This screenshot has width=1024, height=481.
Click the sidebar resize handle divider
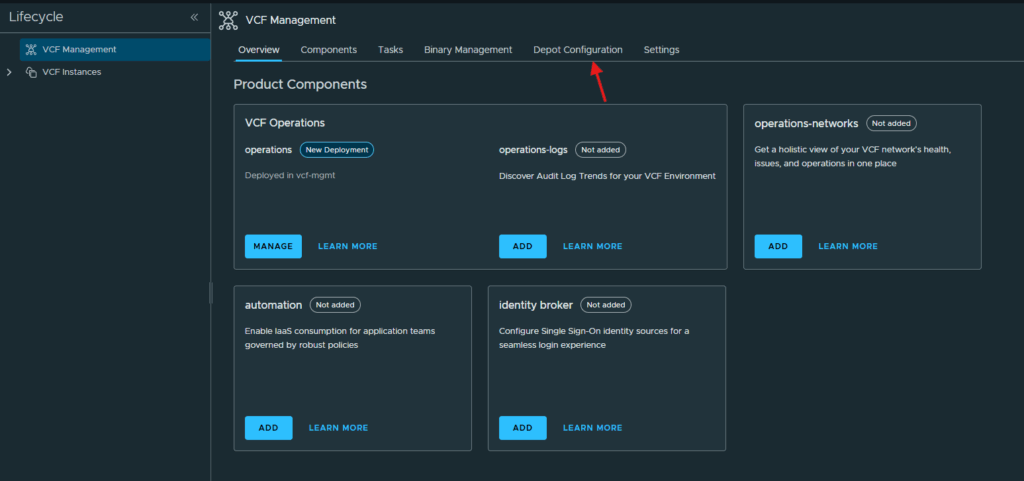[x=210, y=292]
